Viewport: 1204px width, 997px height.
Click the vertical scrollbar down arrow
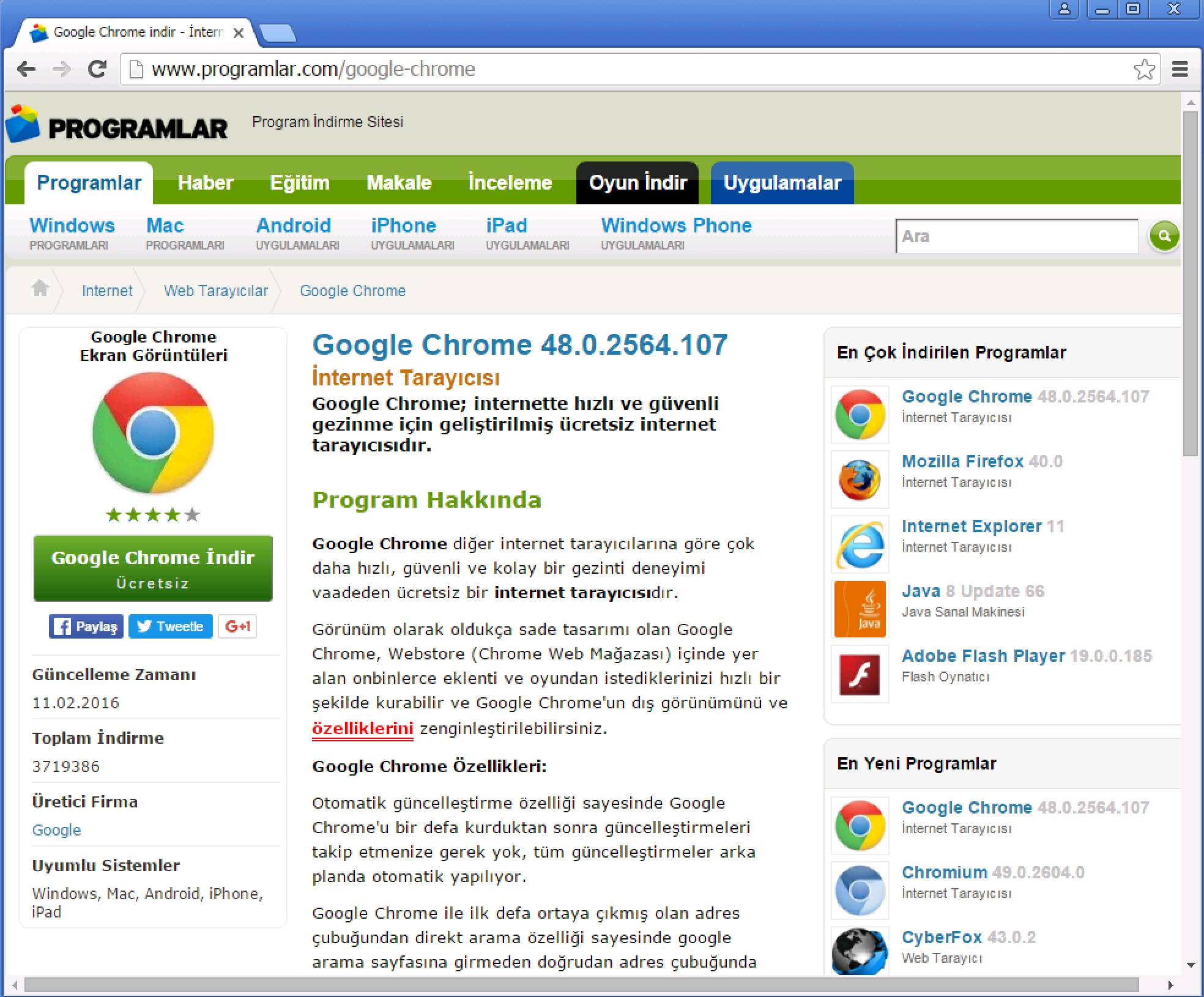coord(1191,966)
